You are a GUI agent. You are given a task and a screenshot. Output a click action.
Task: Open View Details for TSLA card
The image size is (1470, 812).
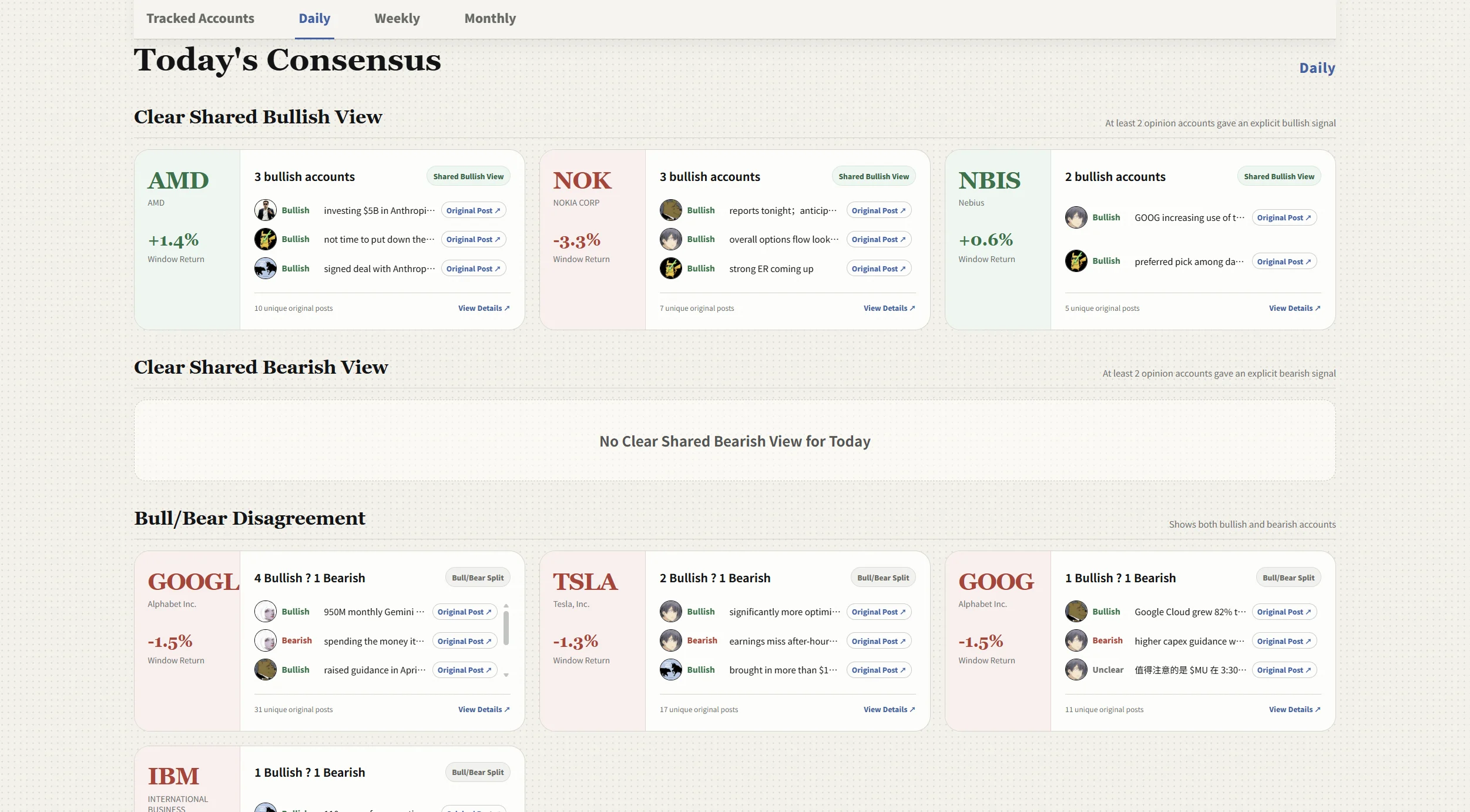889,709
